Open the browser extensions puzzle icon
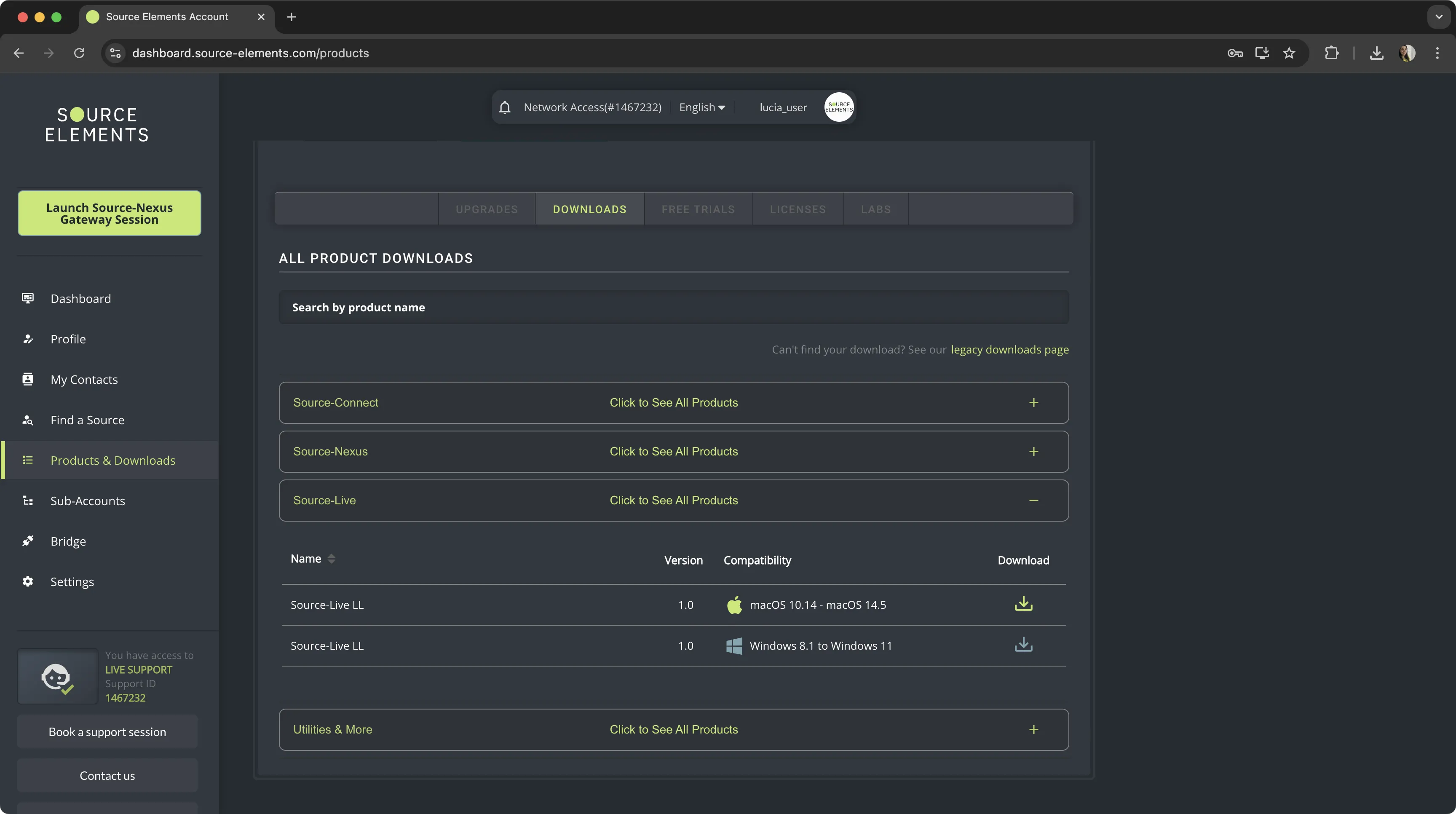 (1332, 53)
